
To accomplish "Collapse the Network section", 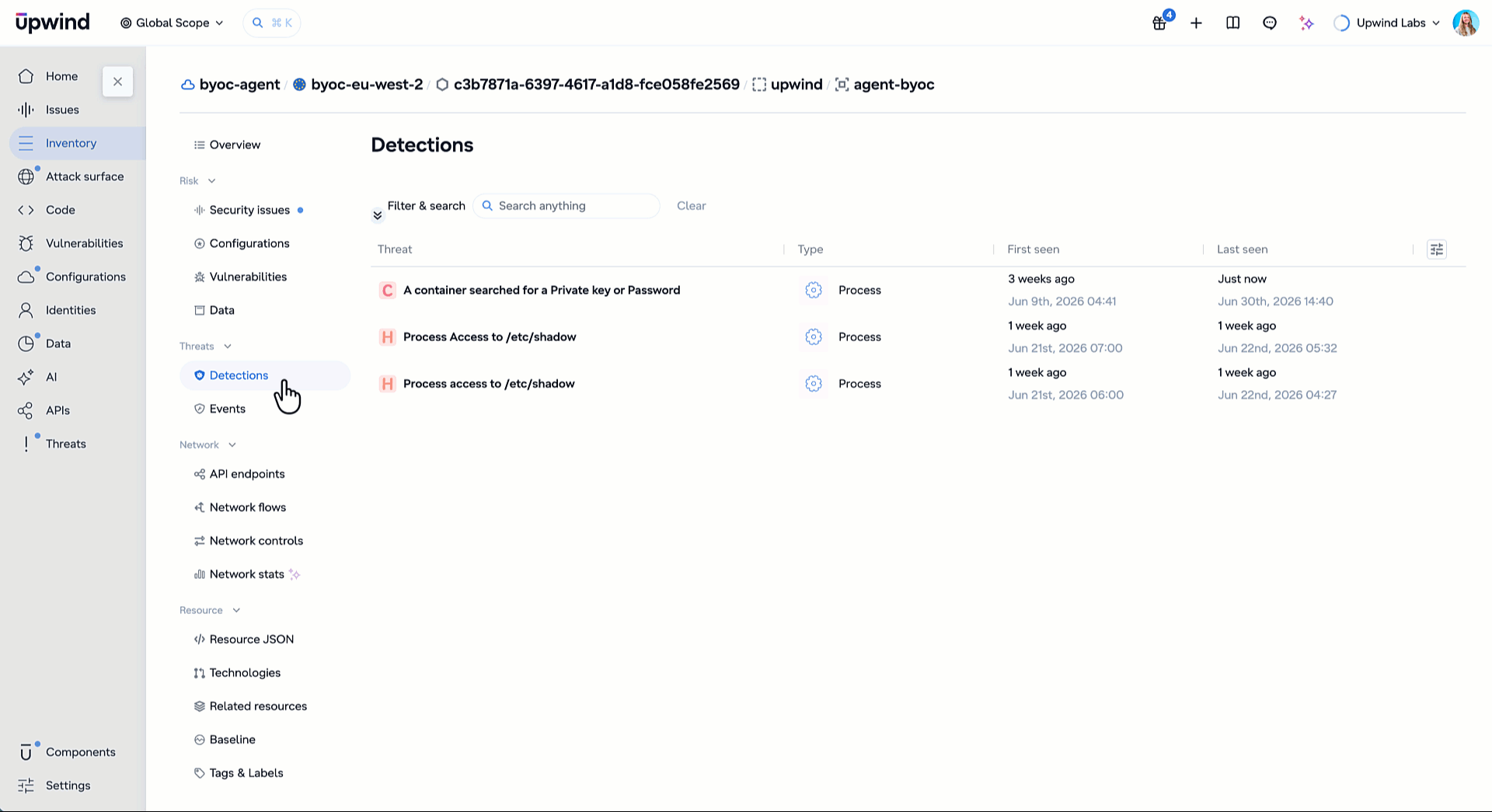I will [232, 445].
